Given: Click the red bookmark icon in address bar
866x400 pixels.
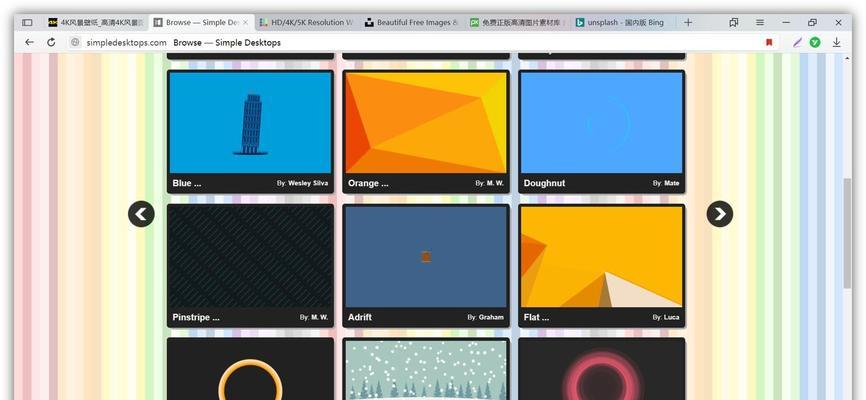Looking at the screenshot, I should (x=769, y=43).
